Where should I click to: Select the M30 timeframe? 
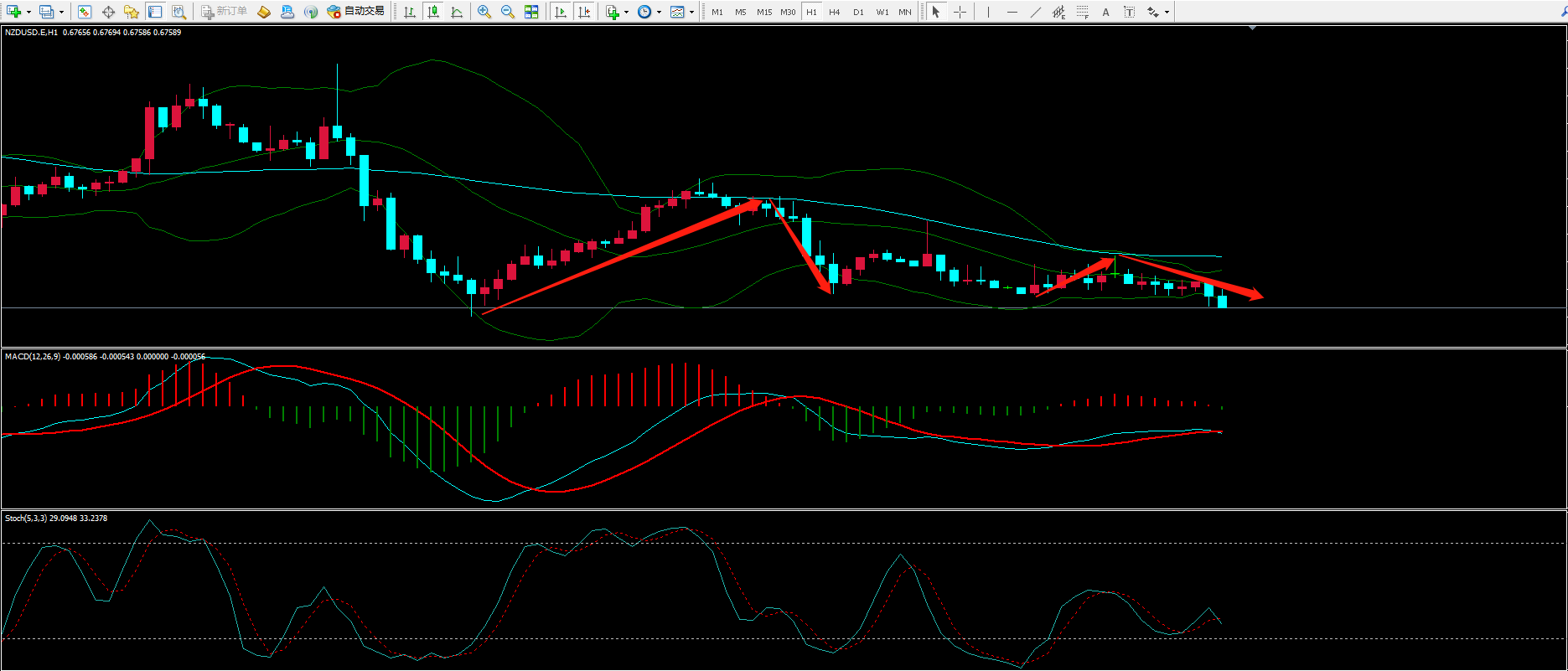click(x=788, y=12)
